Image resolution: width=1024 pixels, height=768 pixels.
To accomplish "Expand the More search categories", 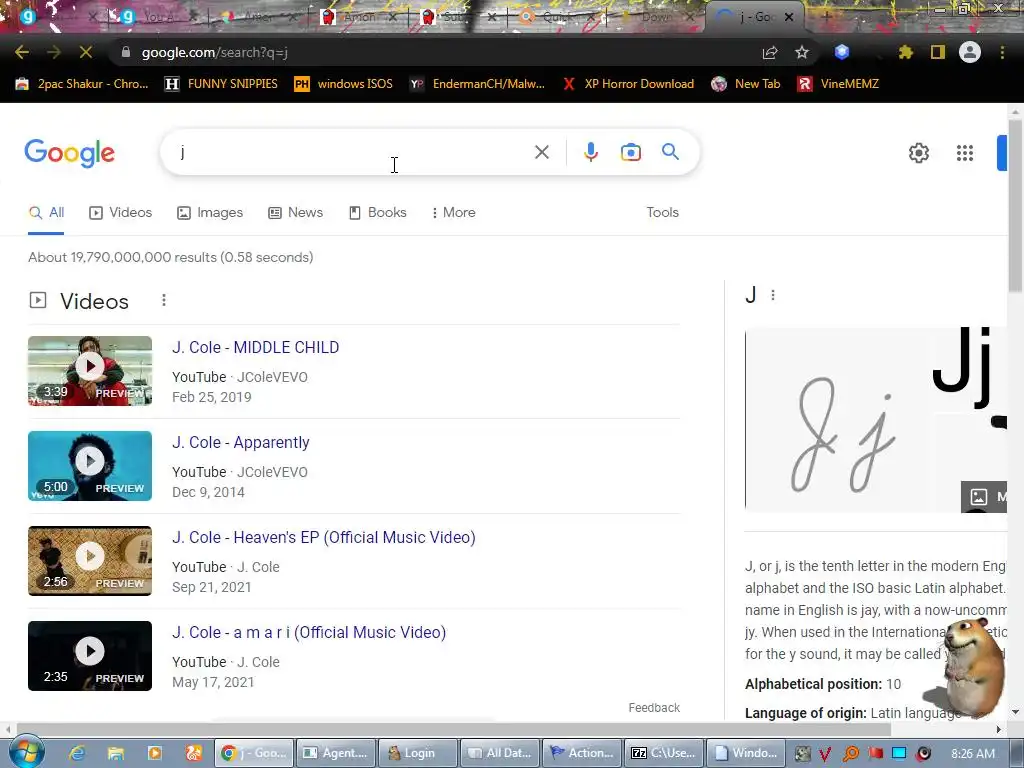I will click(x=453, y=212).
